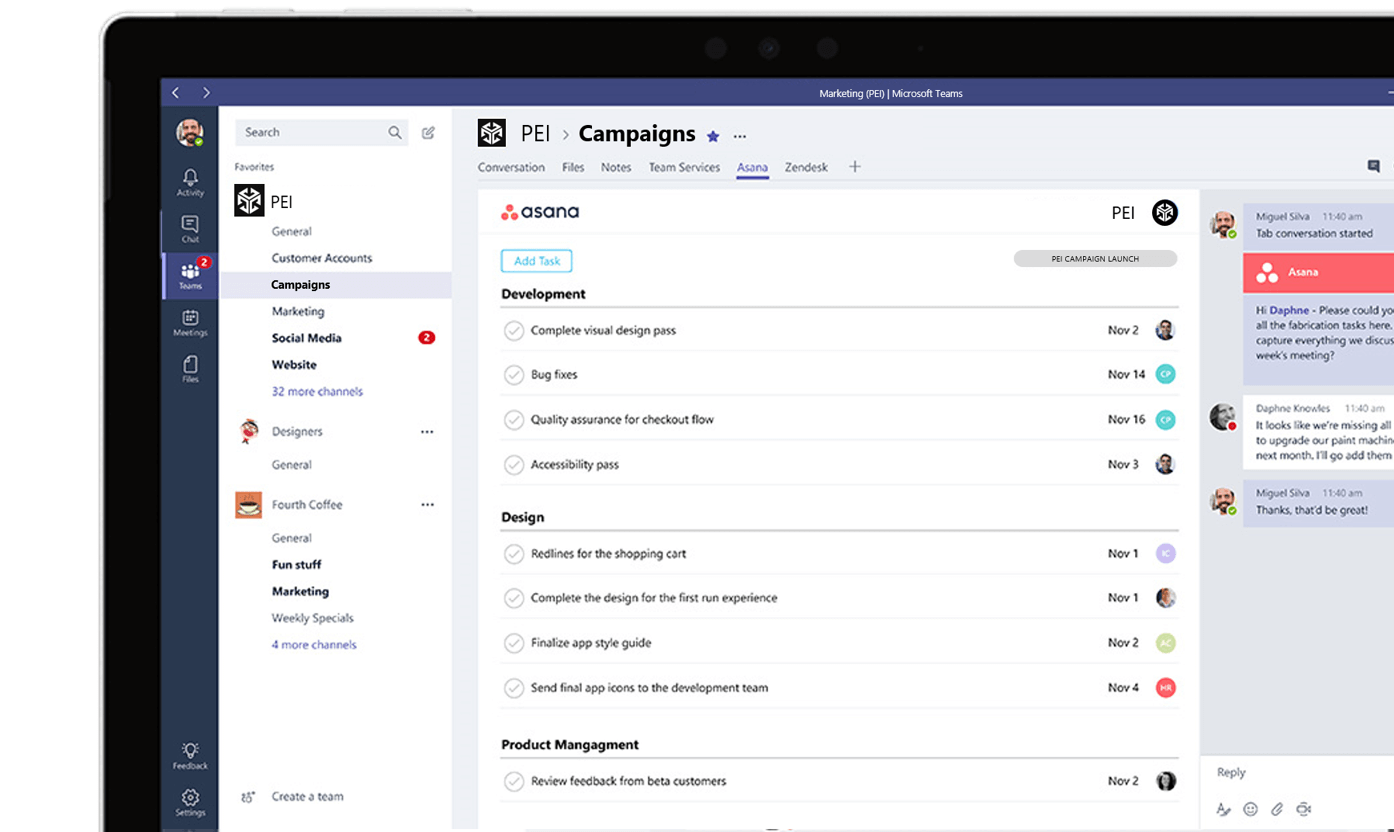
Task: Click the back navigation arrow
Action: (x=176, y=92)
